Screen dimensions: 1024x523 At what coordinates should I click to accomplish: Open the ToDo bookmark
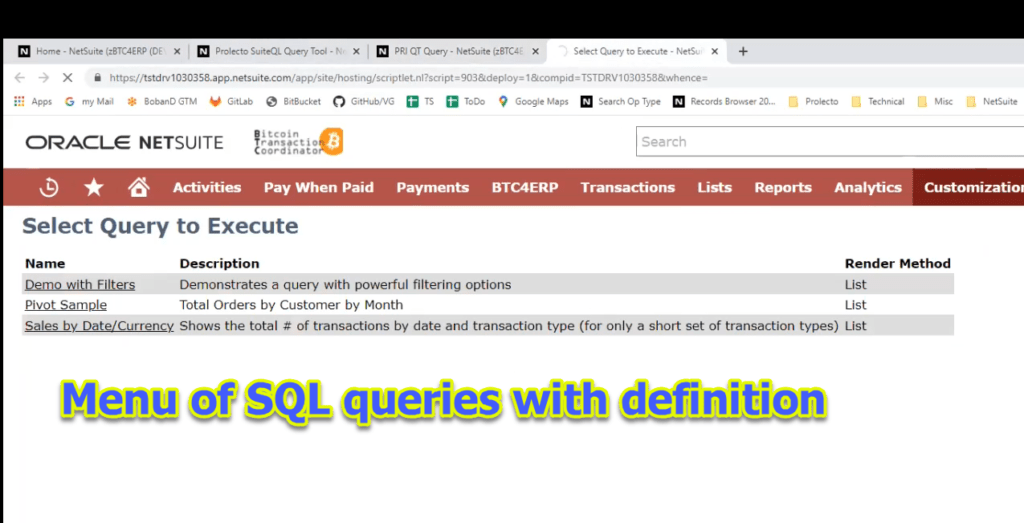pos(466,101)
